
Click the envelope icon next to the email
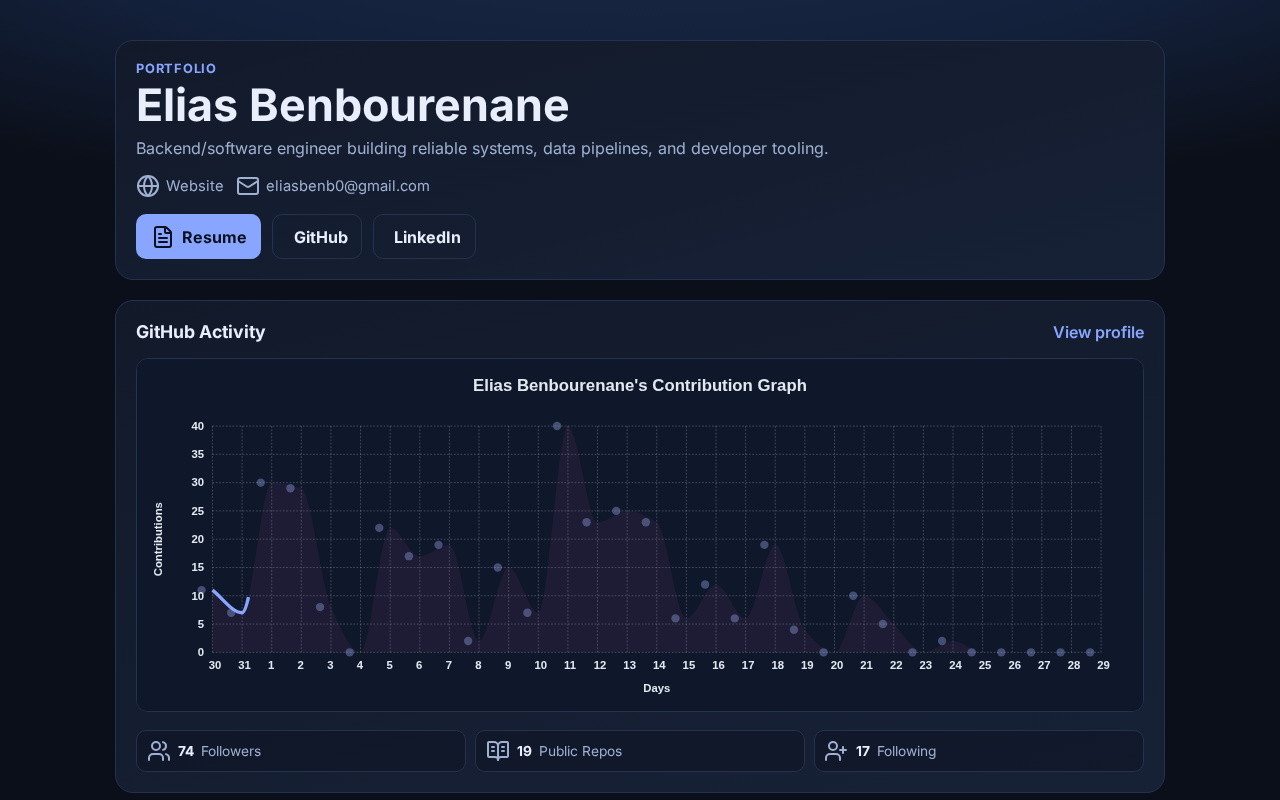point(248,186)
